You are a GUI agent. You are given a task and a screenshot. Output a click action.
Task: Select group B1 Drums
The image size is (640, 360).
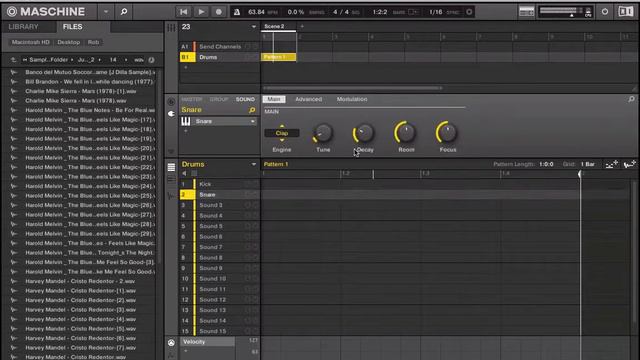click(219, 57)
